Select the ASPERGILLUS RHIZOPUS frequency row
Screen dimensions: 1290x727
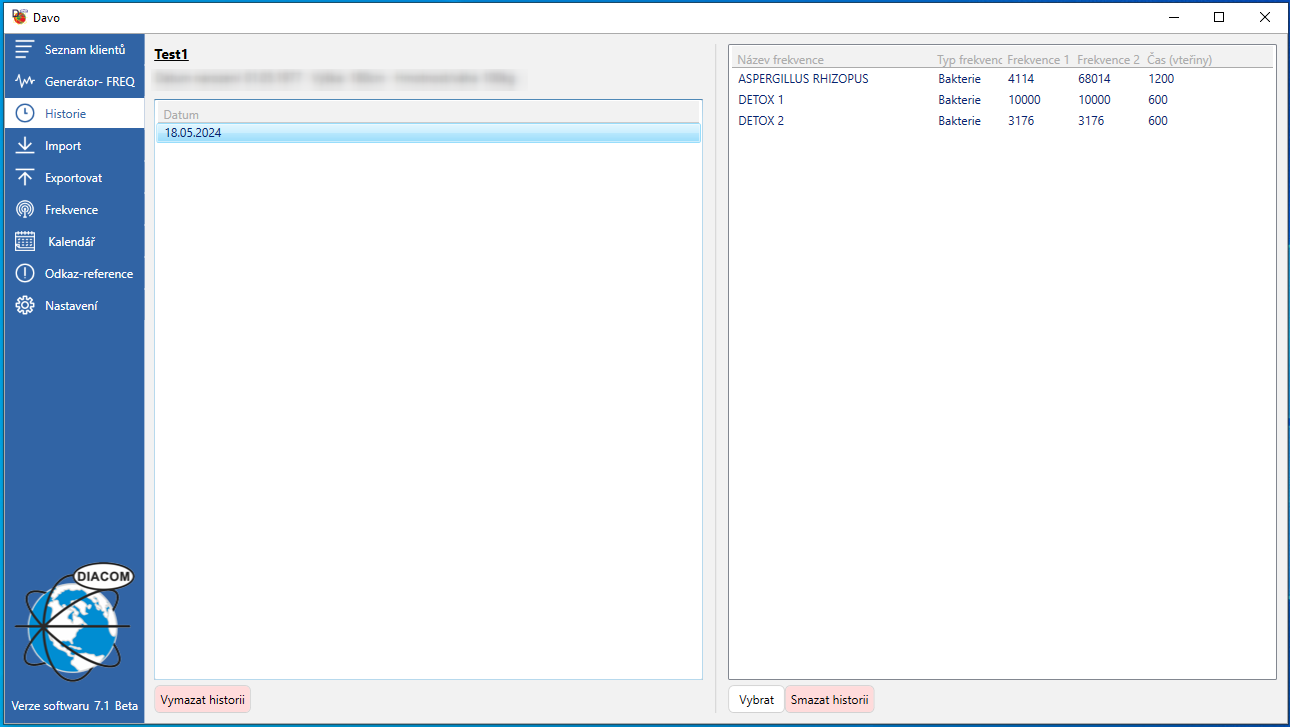[x=803, y=79]
